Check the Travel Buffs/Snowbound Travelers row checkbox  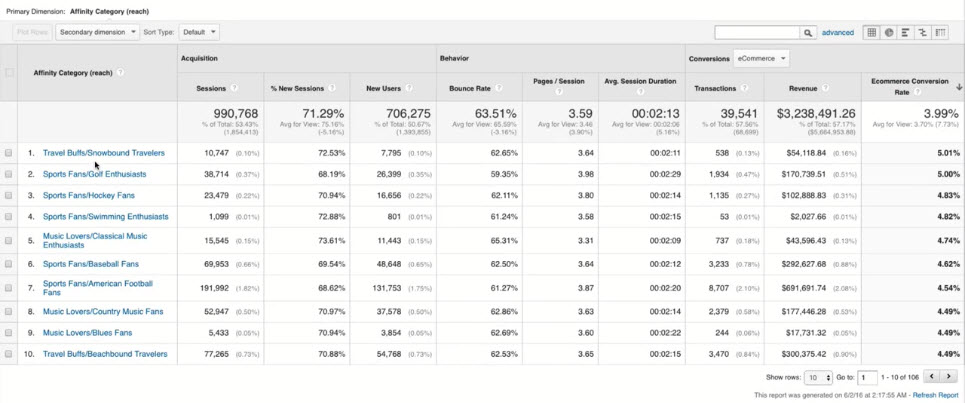9,153
